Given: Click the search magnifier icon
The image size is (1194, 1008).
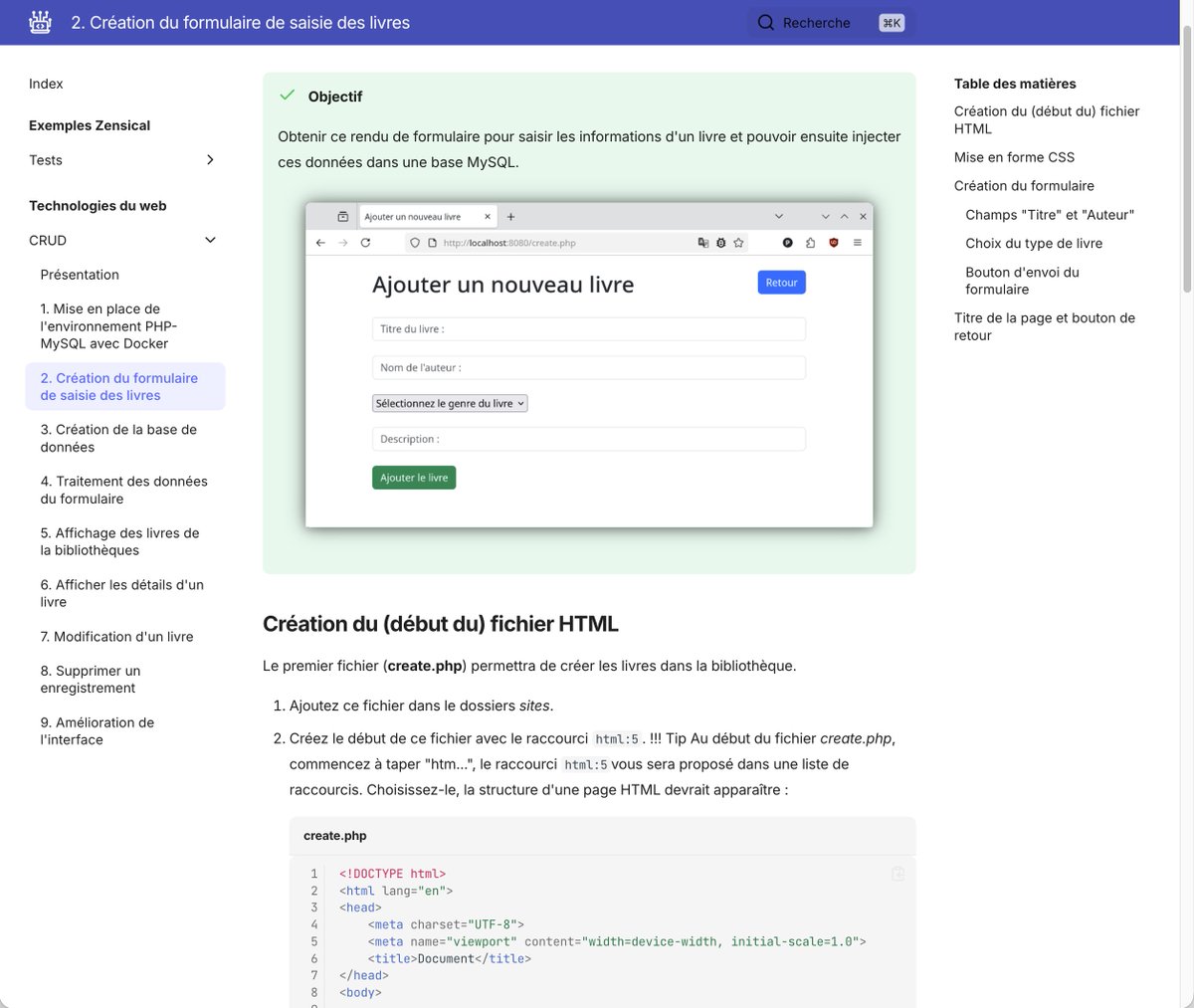Looking at the screenshot, I should pos(765,22).
